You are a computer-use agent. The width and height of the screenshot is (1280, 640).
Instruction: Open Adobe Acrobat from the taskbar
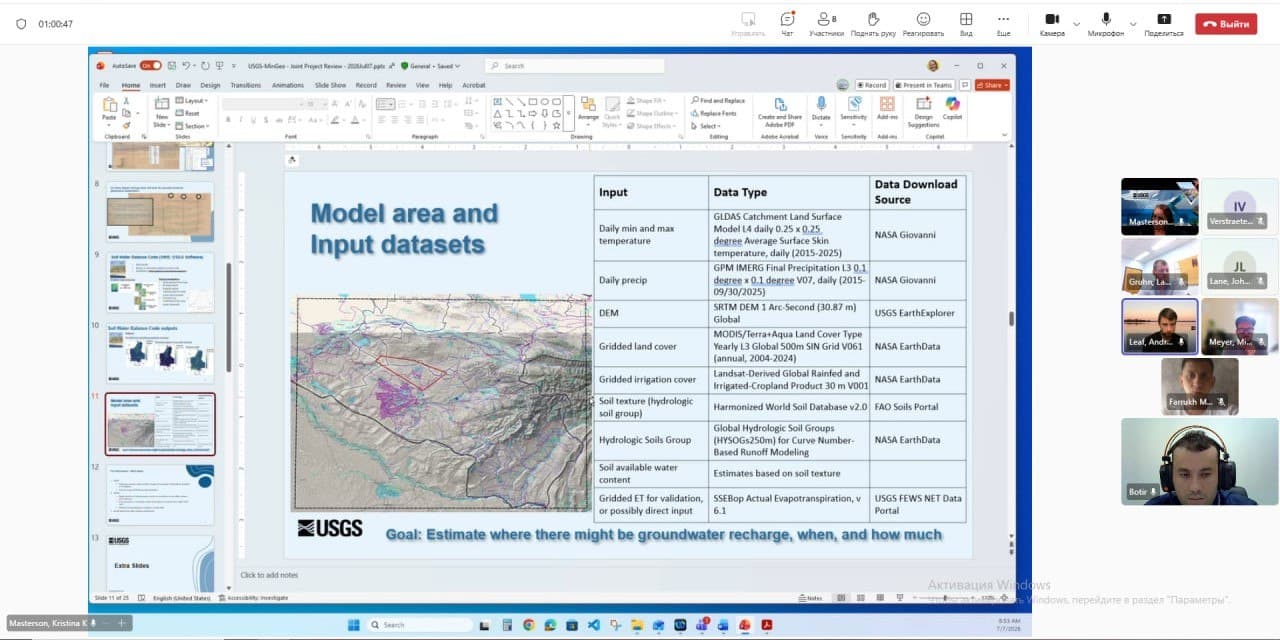coord(766,625)
